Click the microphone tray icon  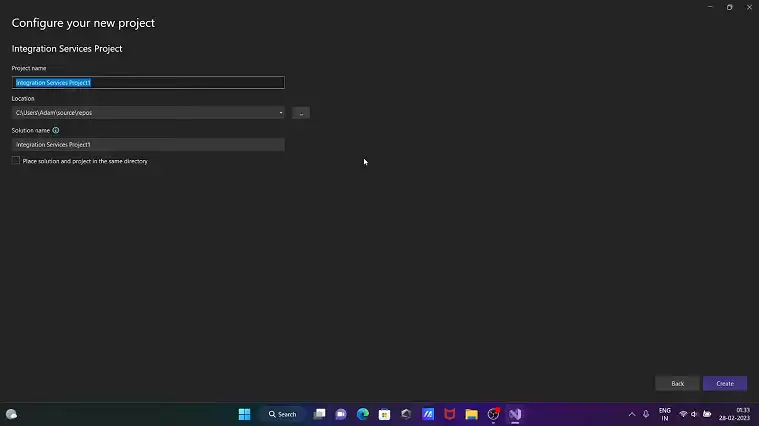(646, 414)
